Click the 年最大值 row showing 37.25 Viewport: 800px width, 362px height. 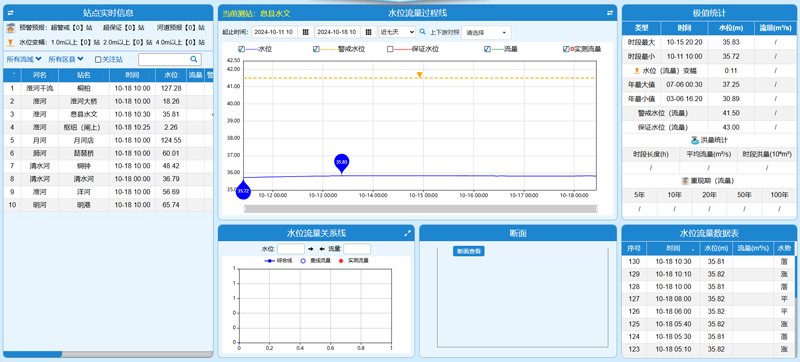pyautogui.click(x=710, y=85)
